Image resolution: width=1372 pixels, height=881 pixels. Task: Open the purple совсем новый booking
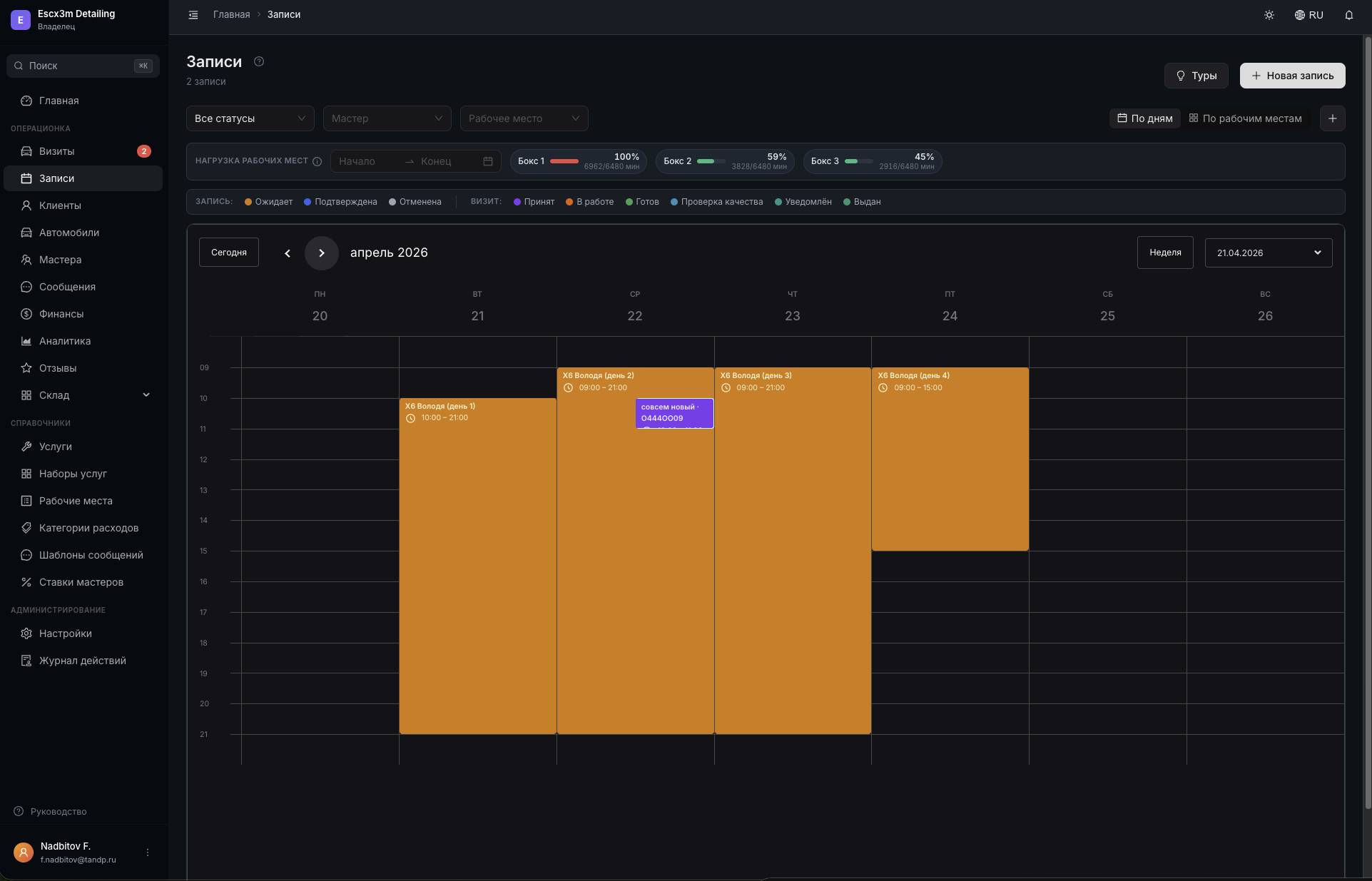674,413
